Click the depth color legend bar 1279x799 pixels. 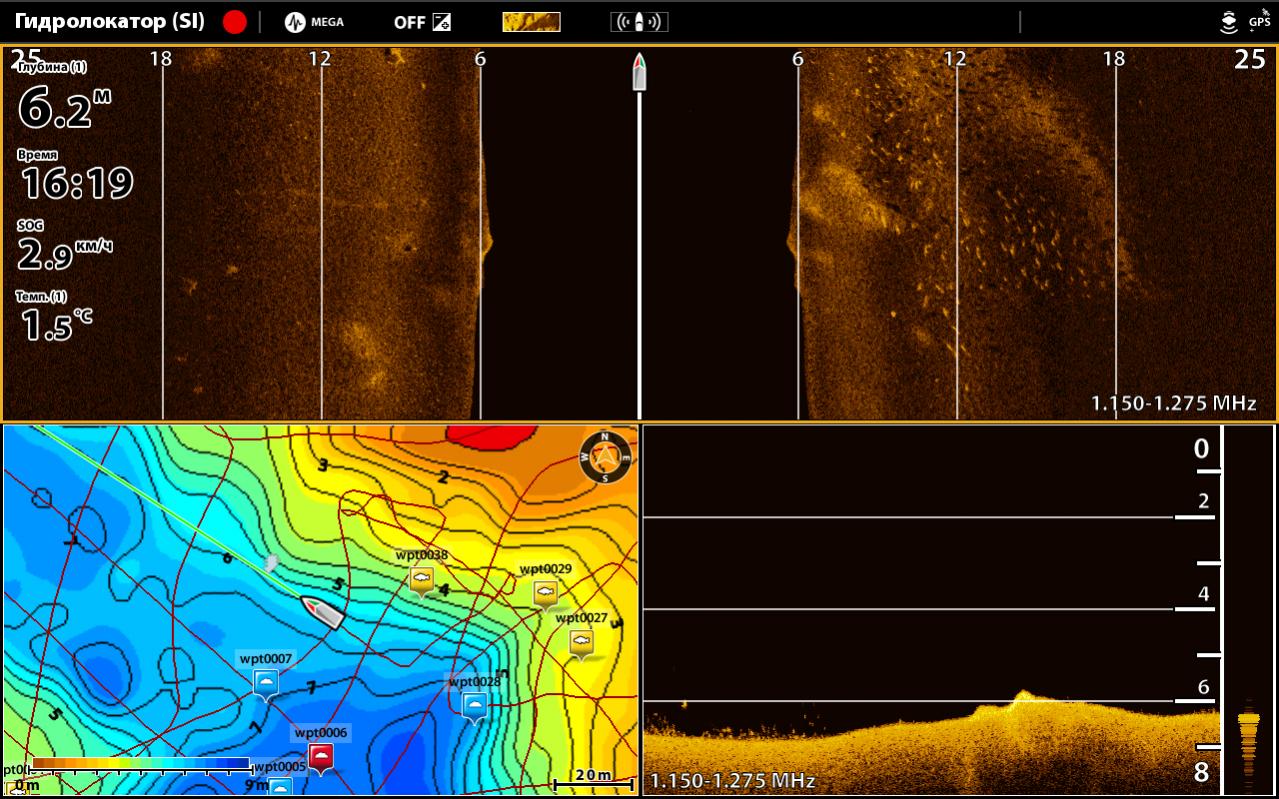tap(140, 764)
